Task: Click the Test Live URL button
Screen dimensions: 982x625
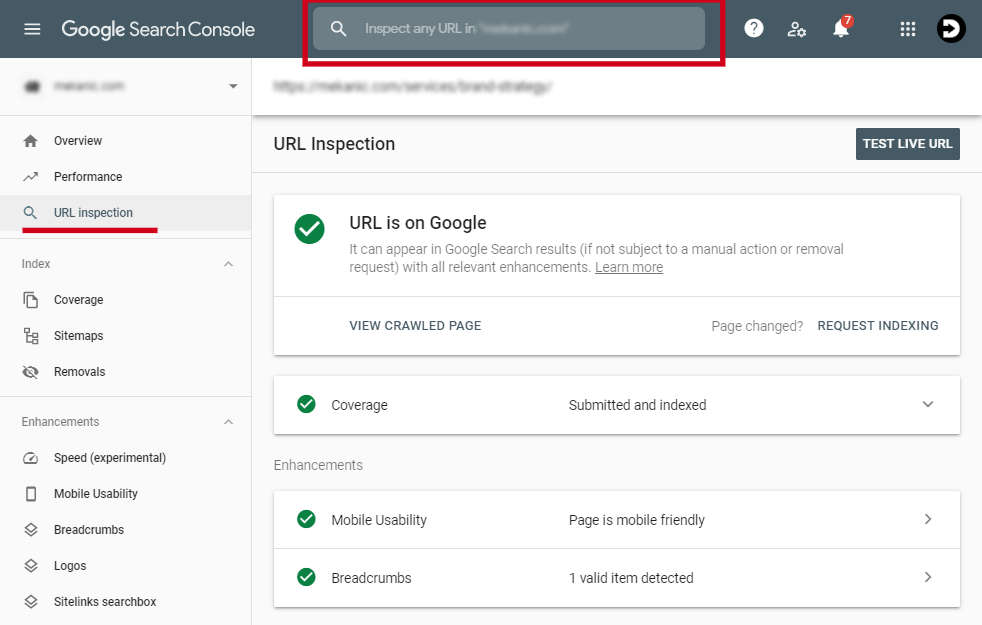Action: tap(907, 144)
